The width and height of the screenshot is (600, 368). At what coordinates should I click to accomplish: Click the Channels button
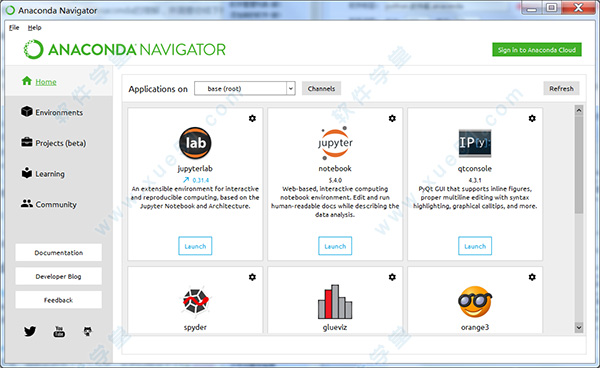321,89
